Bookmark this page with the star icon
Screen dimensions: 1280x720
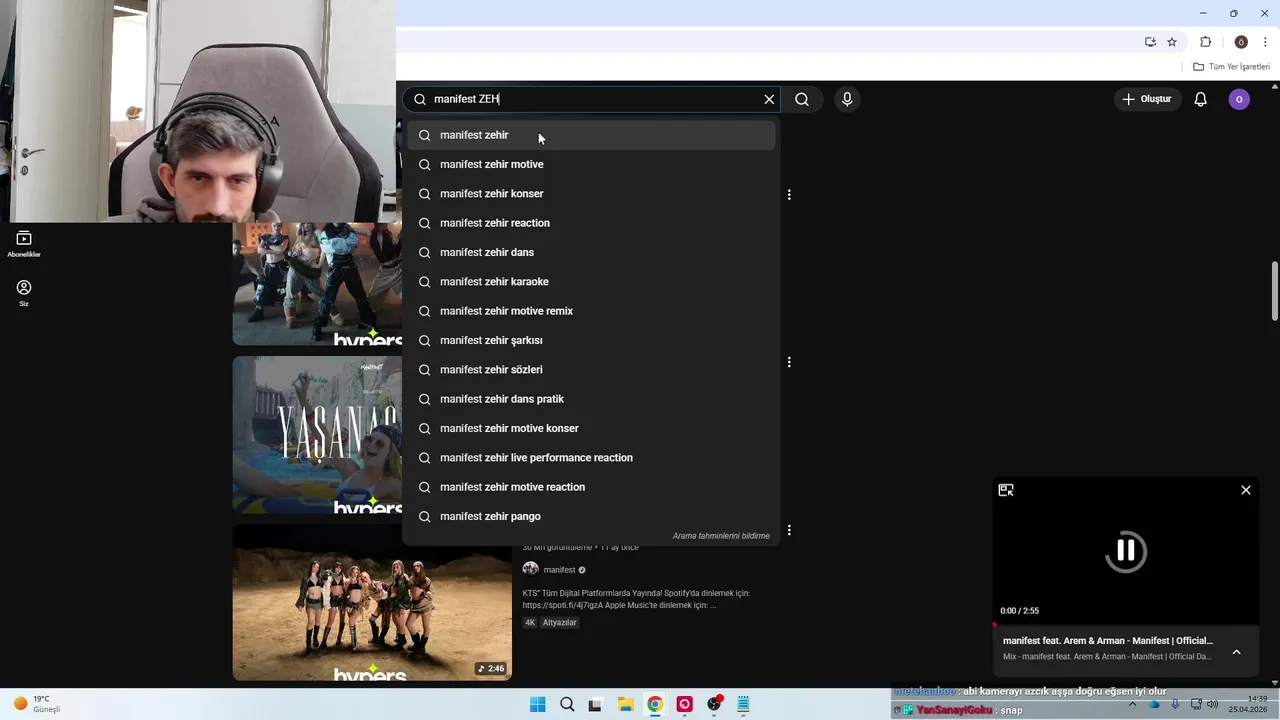click(1172, 42)
